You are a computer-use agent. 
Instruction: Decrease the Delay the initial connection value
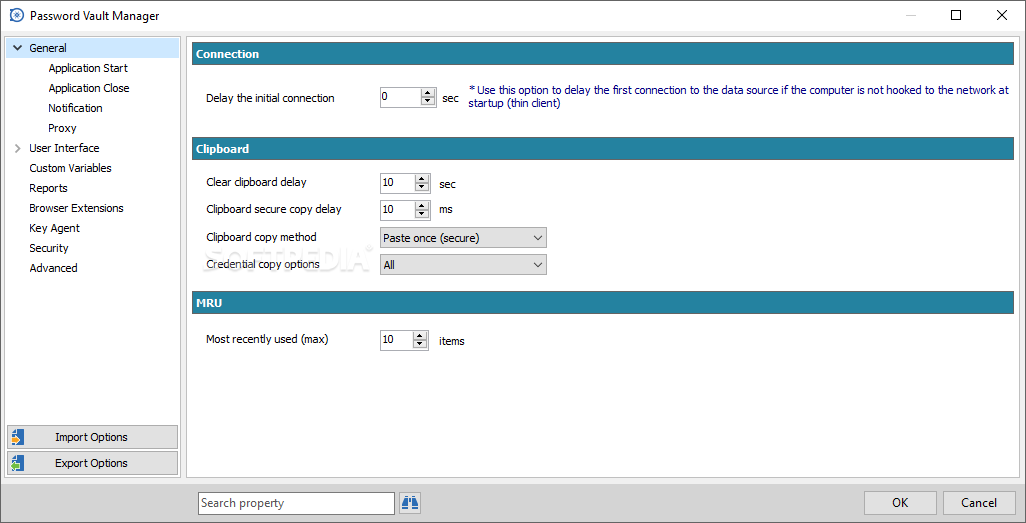point(429,102)
